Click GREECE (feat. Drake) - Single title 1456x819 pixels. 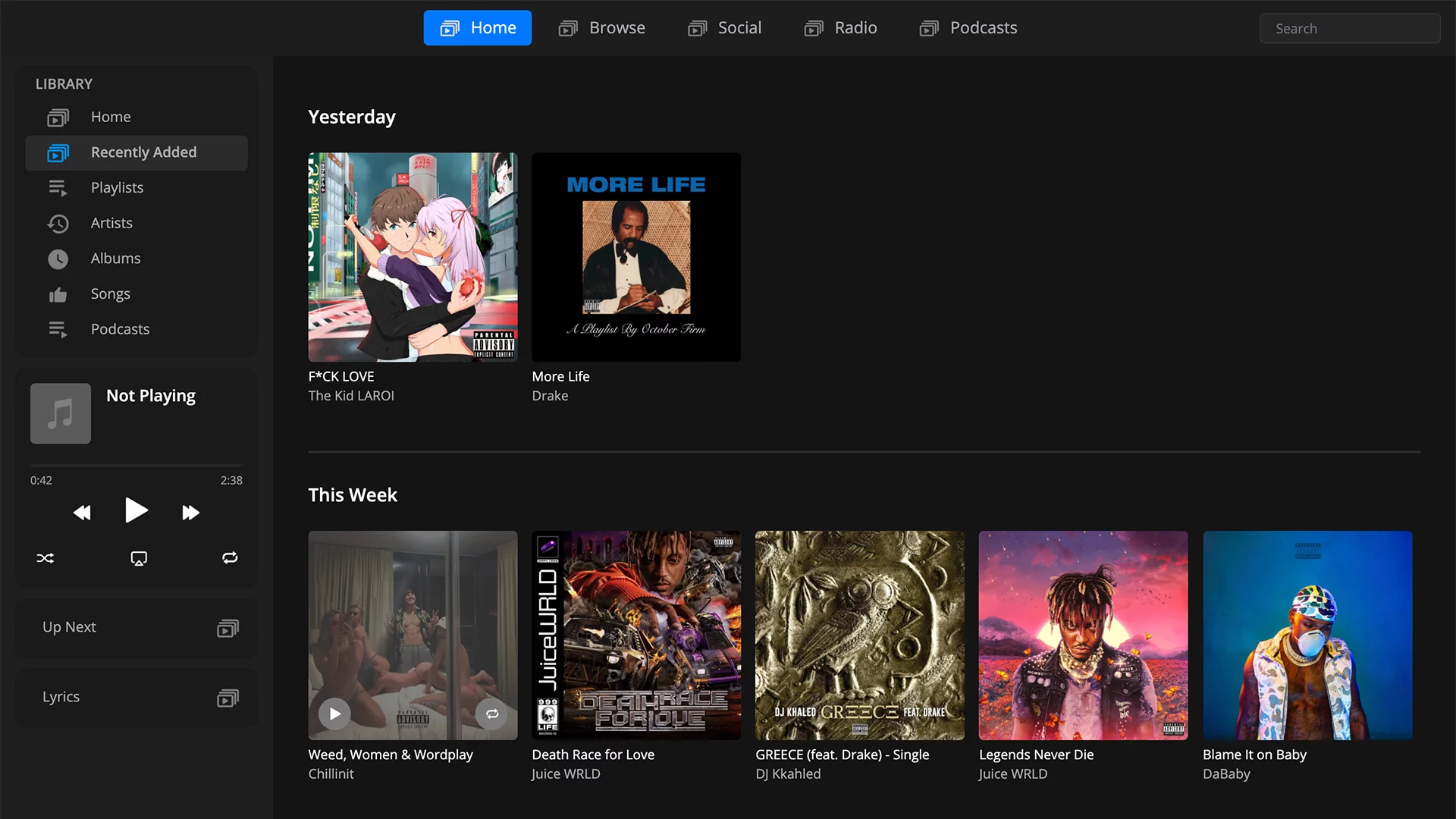pyautogui.click(x=843, y=755)
